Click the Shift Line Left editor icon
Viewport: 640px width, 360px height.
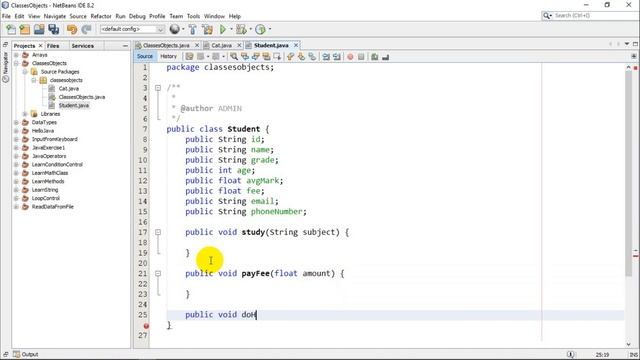tap(326, 57)
